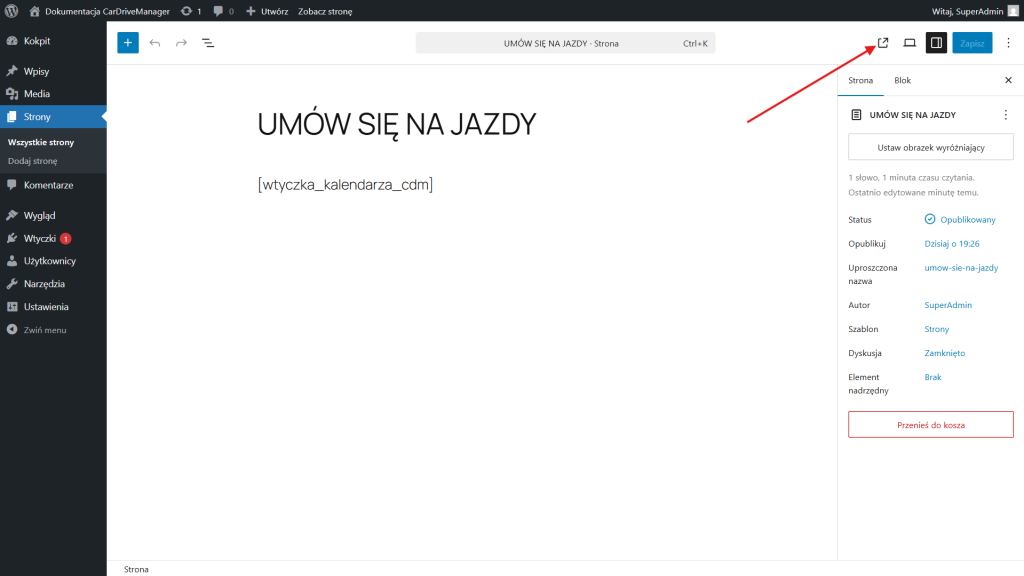Open the document overview

208,42
